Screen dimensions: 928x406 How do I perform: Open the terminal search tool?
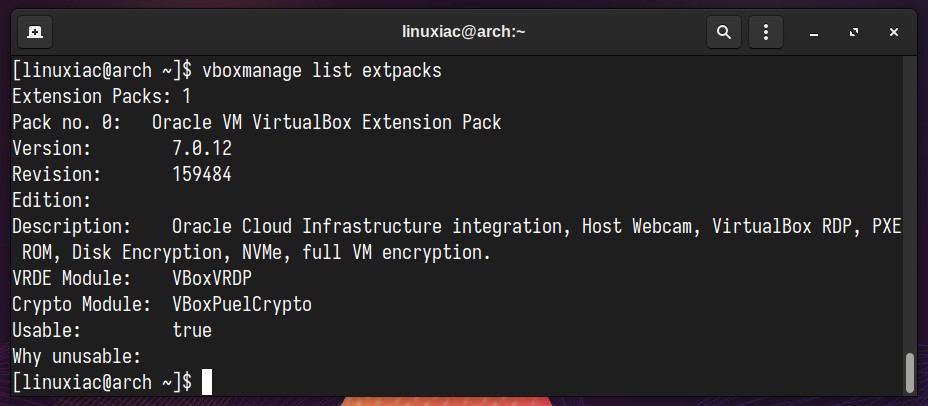724,32
